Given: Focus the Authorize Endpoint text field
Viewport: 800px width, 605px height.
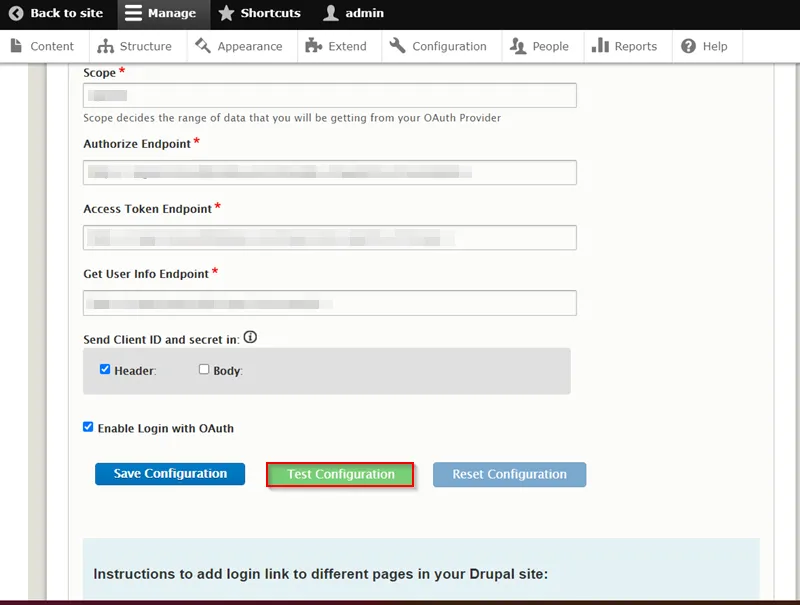Looking at the screenshot, I should point(330,173).
